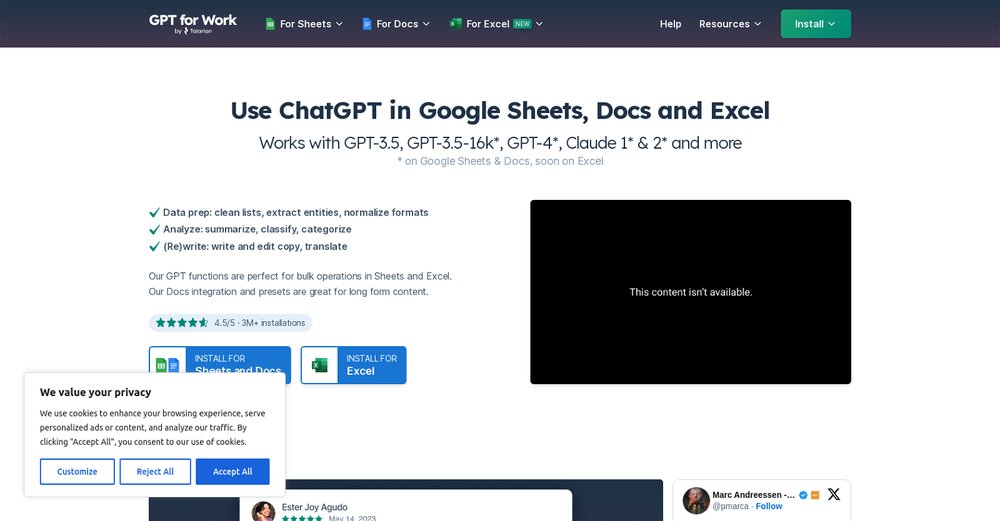The width and height of the screenshot is (1000, 521).
Task: Click the GPT for Work logo
Action: click(193, 24)
